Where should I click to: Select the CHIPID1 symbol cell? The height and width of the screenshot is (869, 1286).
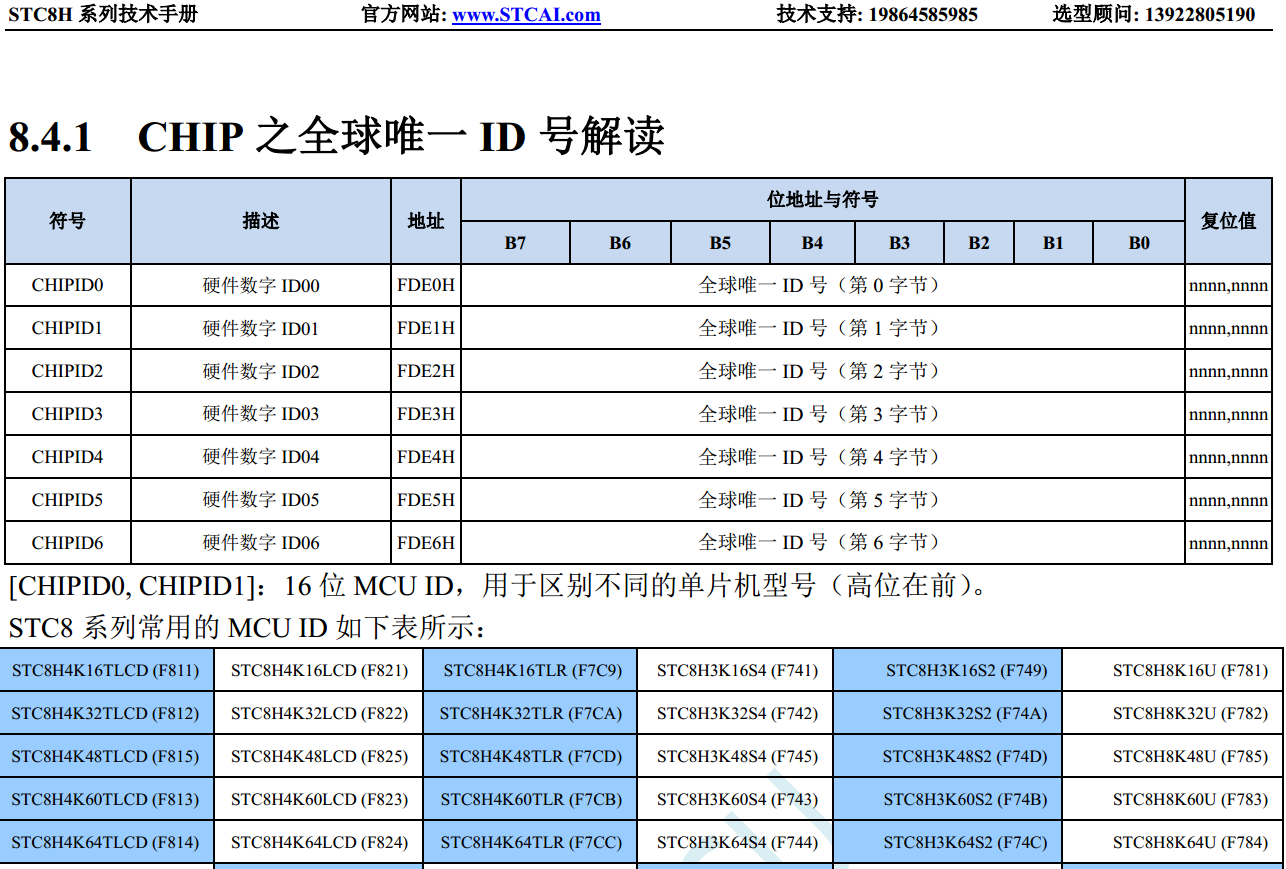pos(68,328)
